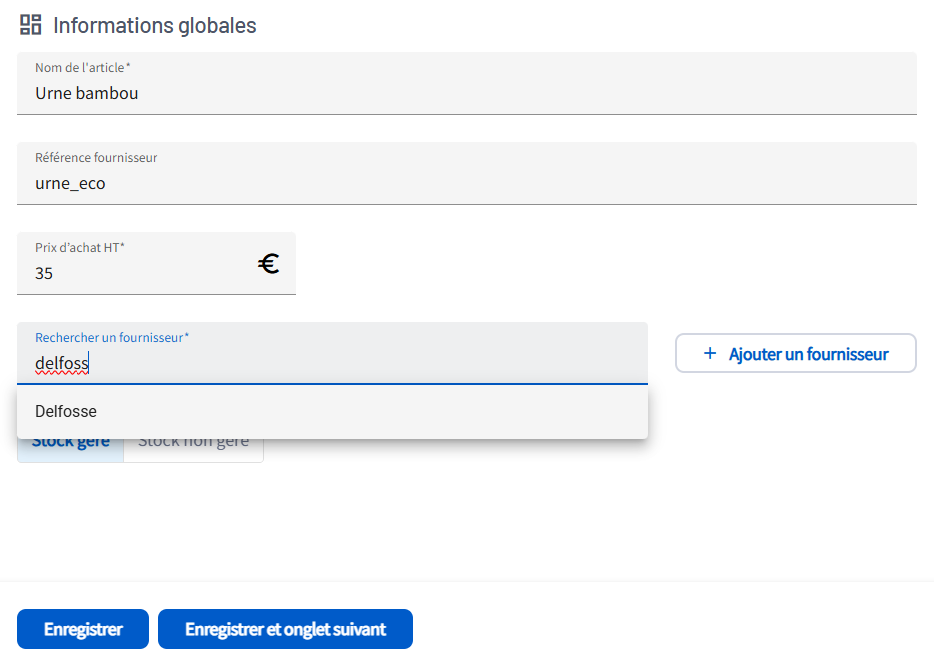Click the Informations globales section heading
Image resolution: width=934 pixels, height=664 pixels.
[155, 26]
